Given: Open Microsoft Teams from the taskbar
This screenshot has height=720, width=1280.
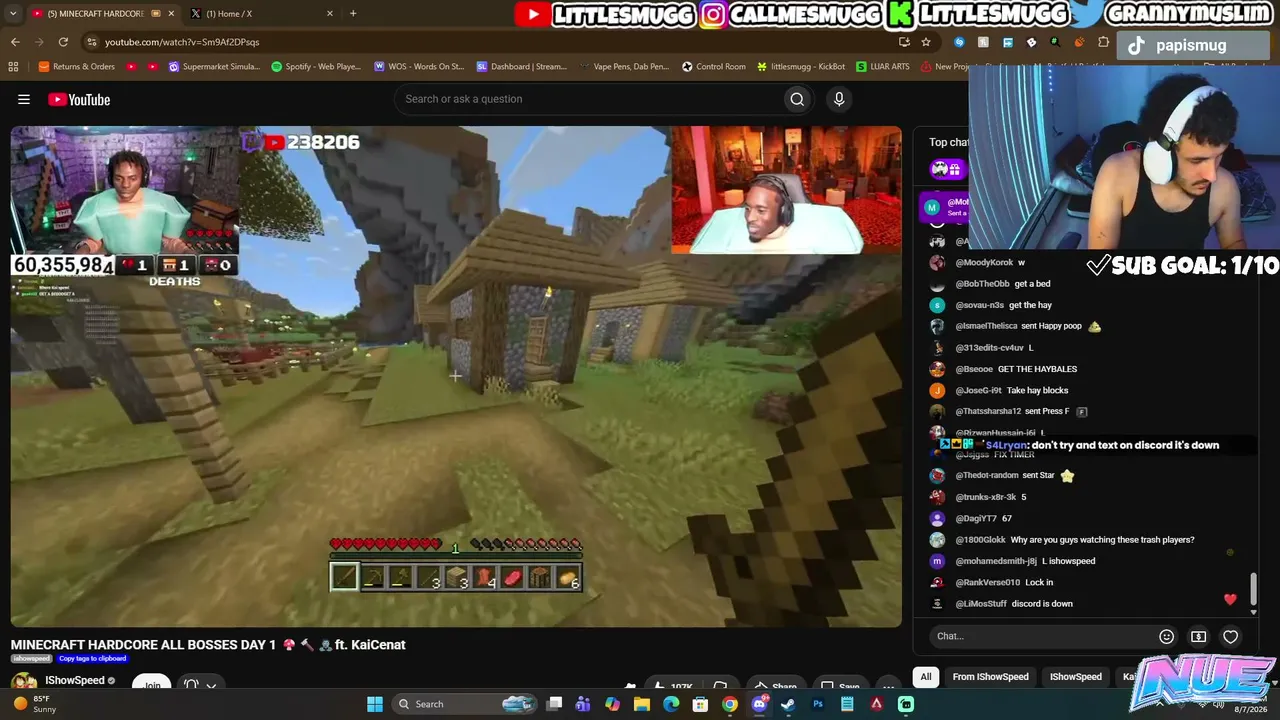Looking at the screenshot, I should pos(583,704).
